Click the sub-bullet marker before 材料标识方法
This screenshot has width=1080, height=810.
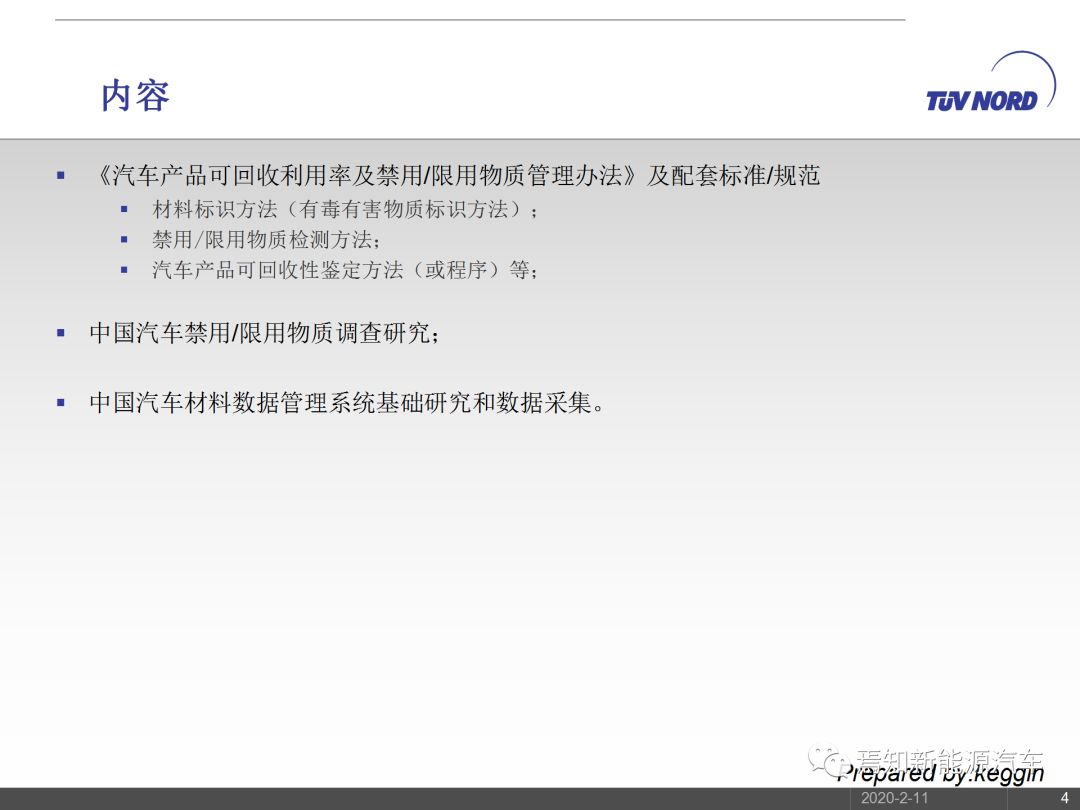pos(124,209)
